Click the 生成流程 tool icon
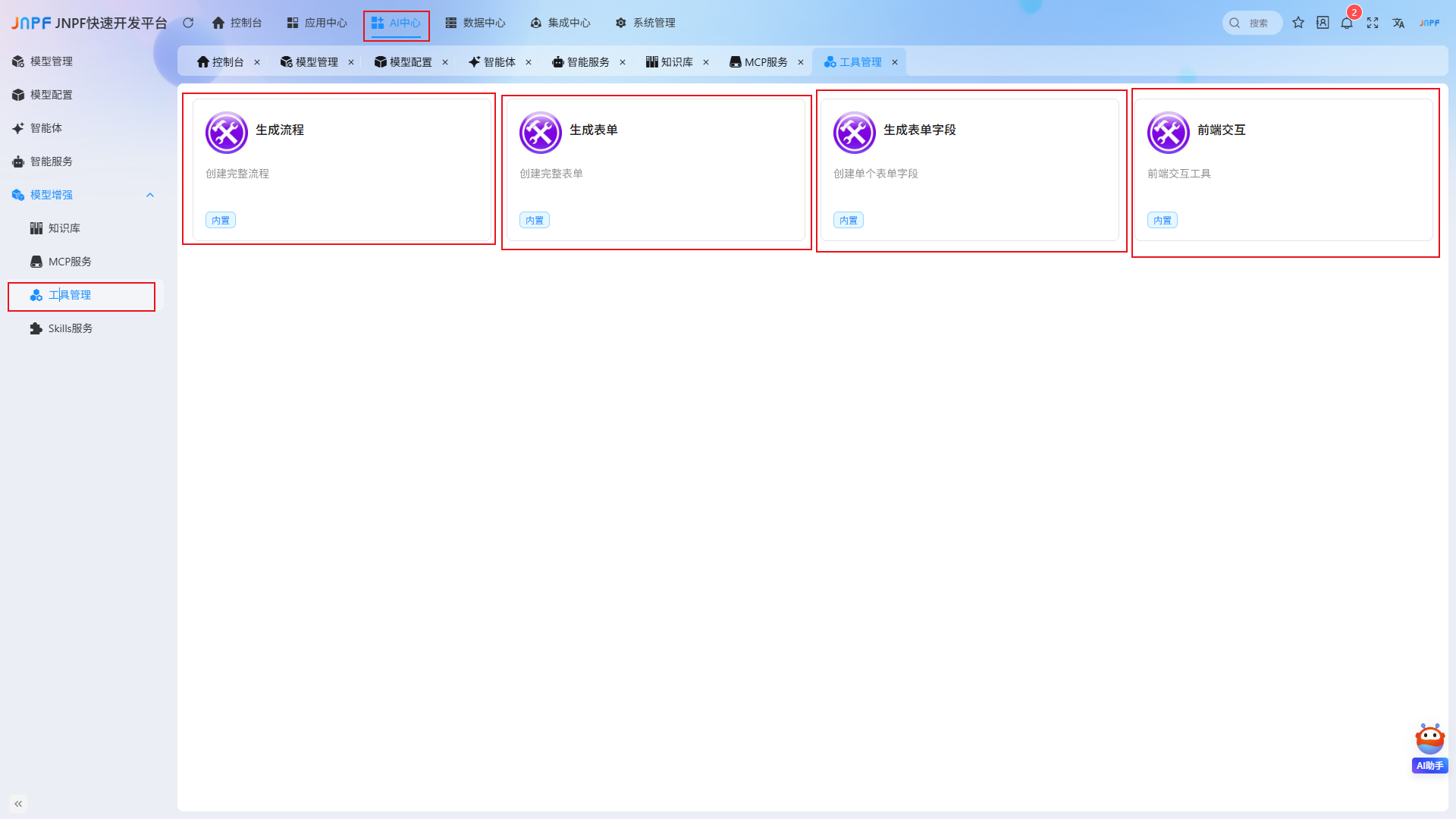Image resolution: width=1456 pixels, height=819 pixels. [227, 133]
